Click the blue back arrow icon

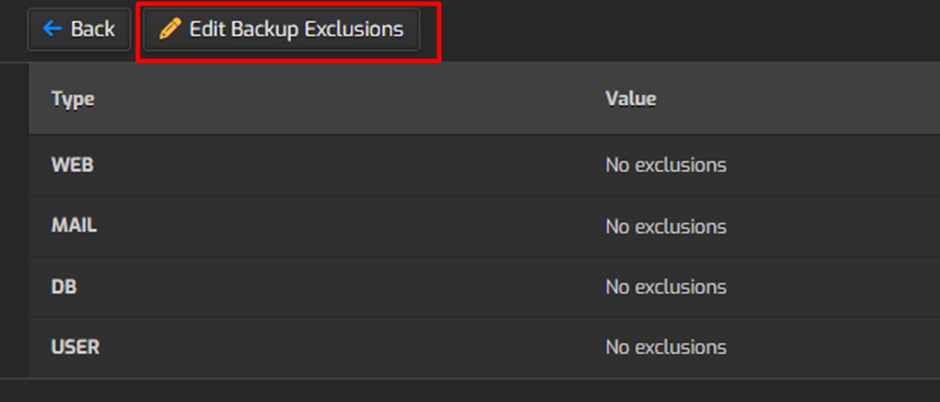pyautogui.click(x=52, y=30)
